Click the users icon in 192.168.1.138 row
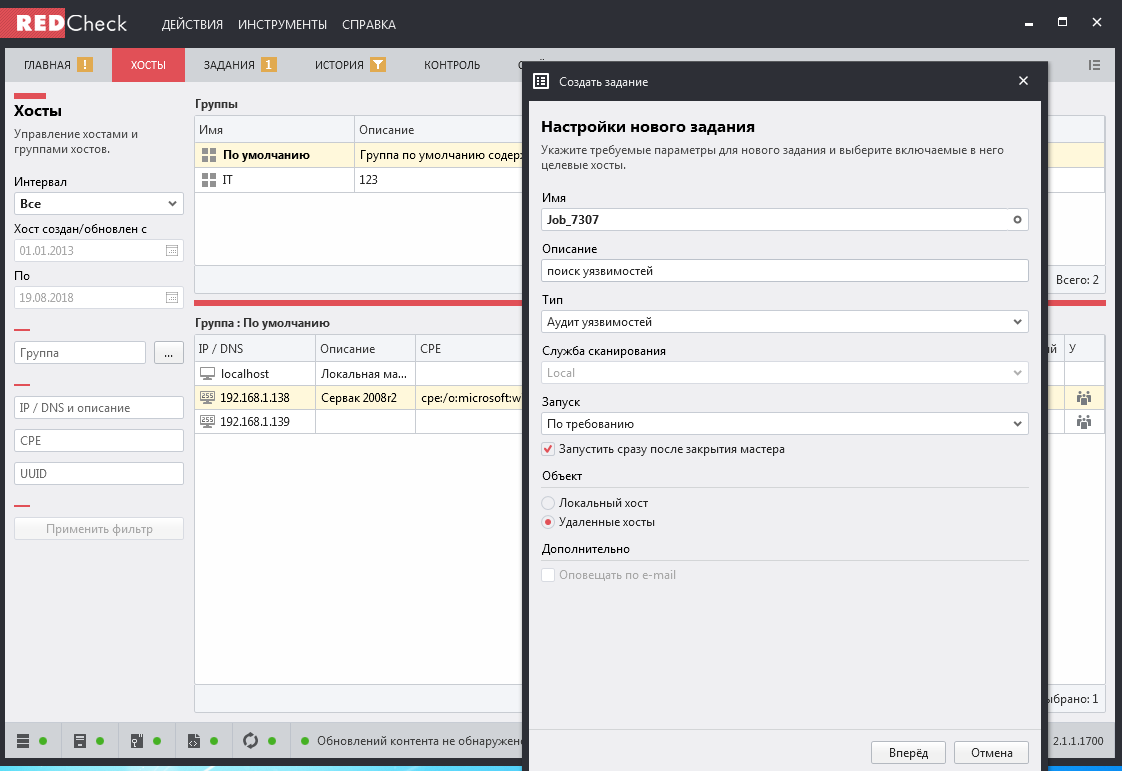Image resolution: width=1122 pixels, height=771 pixels. 1084,398
